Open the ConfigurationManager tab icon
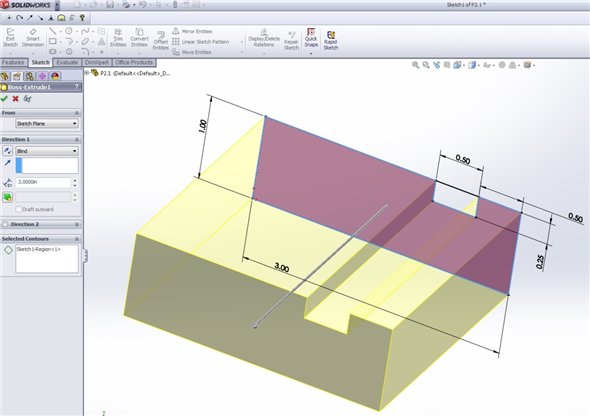Screen dimensions: 590x416 click(x=30, y=76)
